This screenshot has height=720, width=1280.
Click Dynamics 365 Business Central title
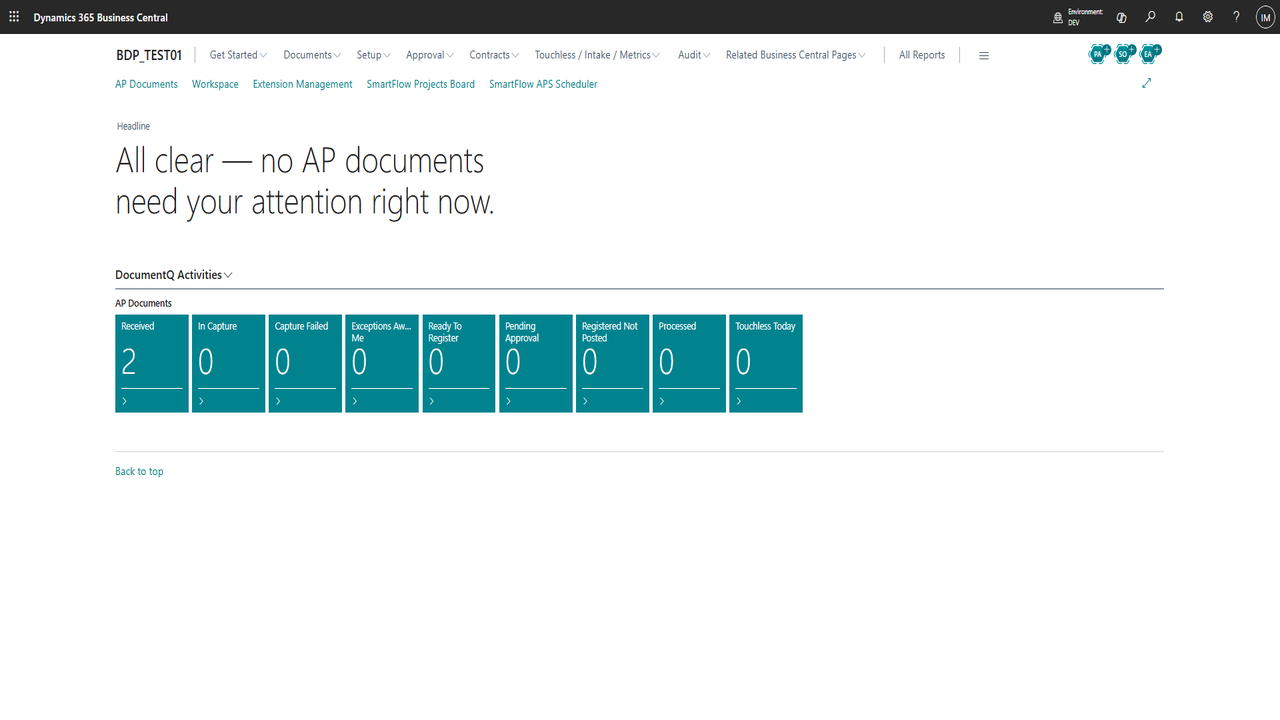(x=101, y=18)
